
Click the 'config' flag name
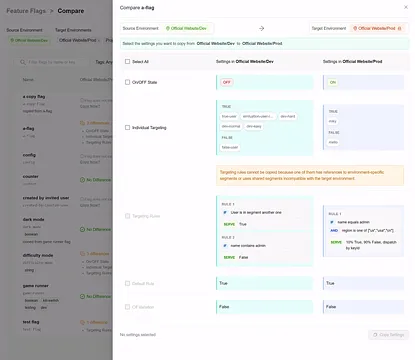(29, 155)
